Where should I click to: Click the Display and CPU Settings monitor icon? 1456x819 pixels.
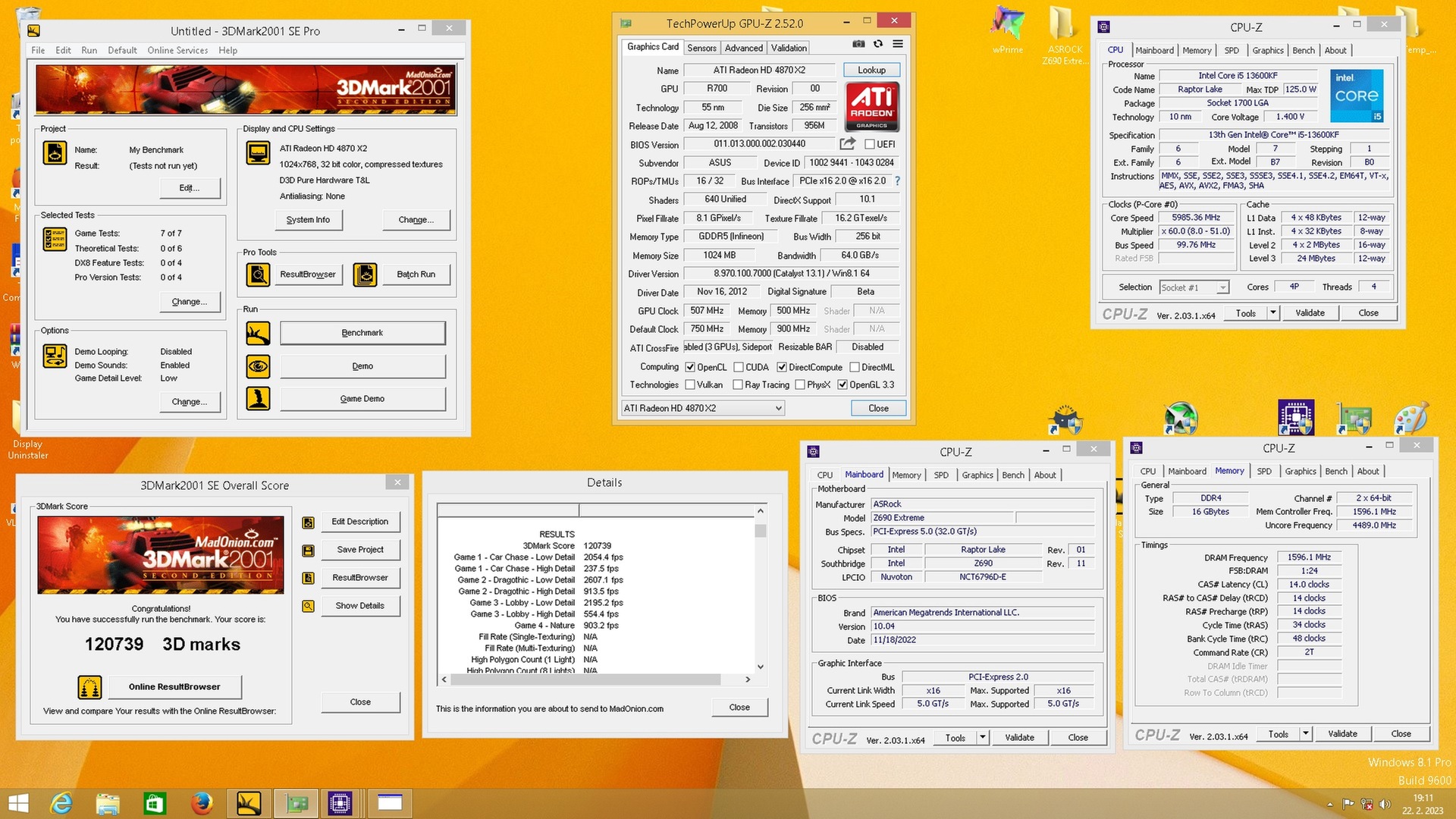258,153
